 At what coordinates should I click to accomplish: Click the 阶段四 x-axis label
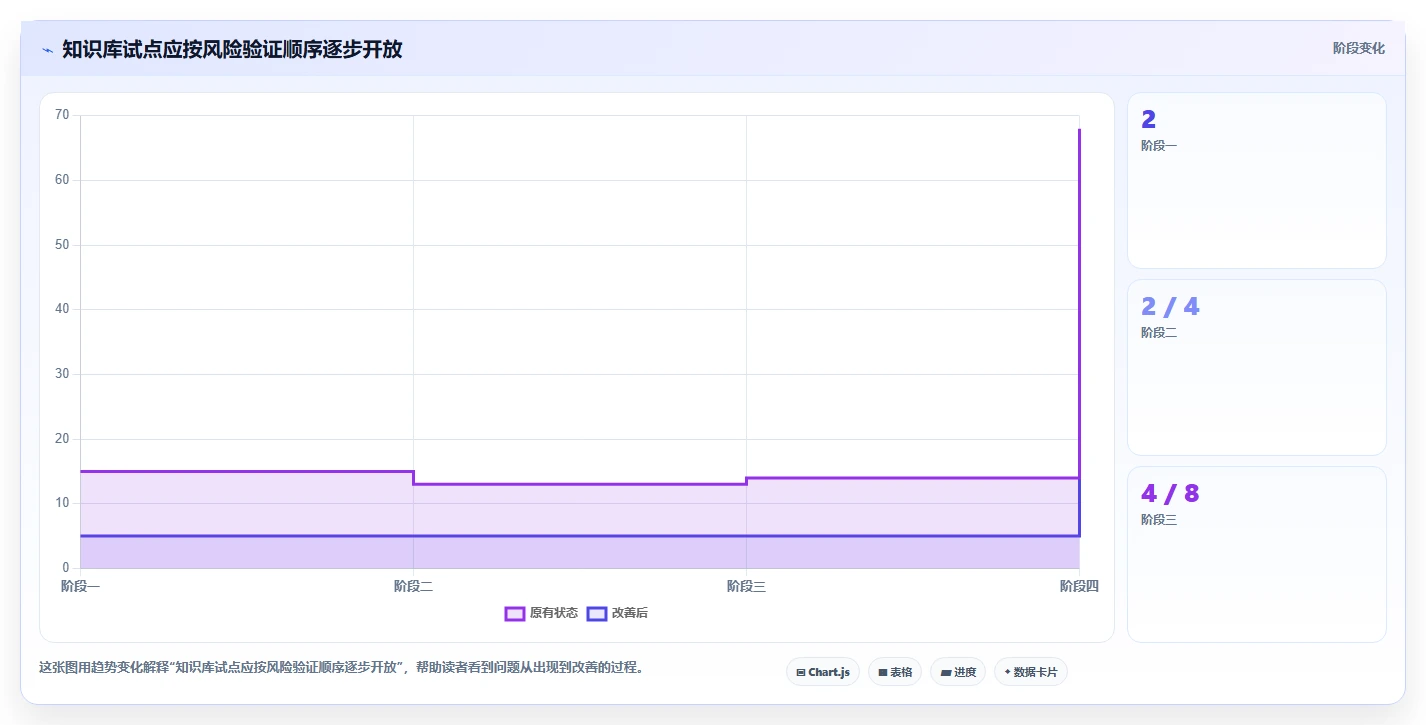[x=1079, y=586]
